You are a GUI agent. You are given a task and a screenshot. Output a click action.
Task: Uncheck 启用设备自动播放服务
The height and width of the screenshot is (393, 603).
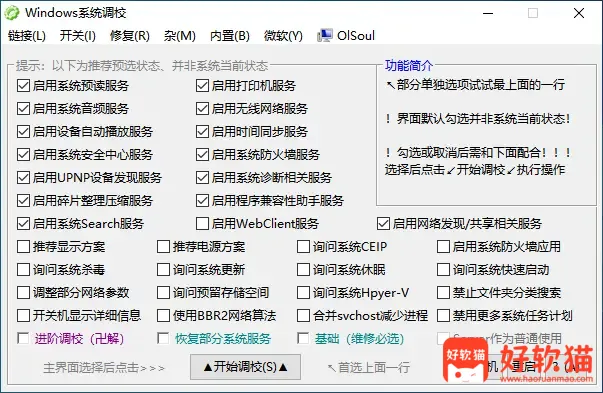(x=23, y=132)
